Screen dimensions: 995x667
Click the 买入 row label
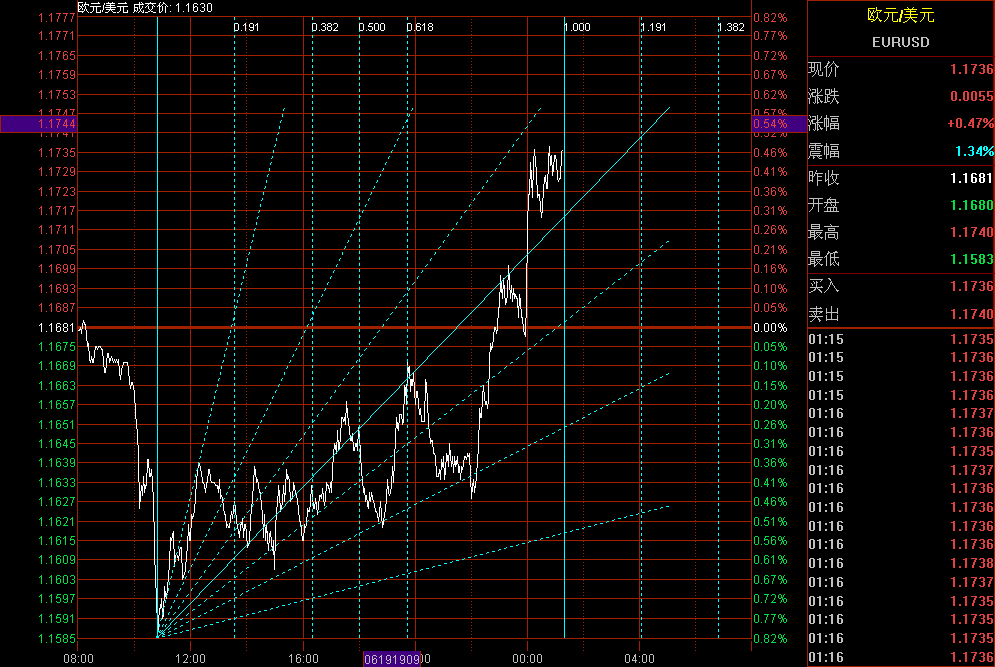click(x=824, y=286)
